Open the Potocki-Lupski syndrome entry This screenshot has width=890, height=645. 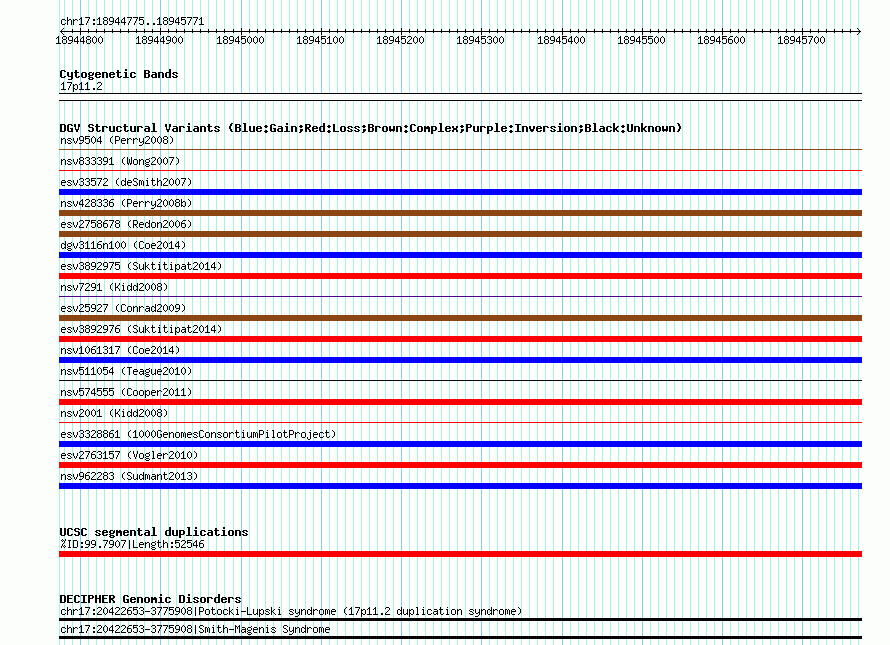(x=291, y=612)
